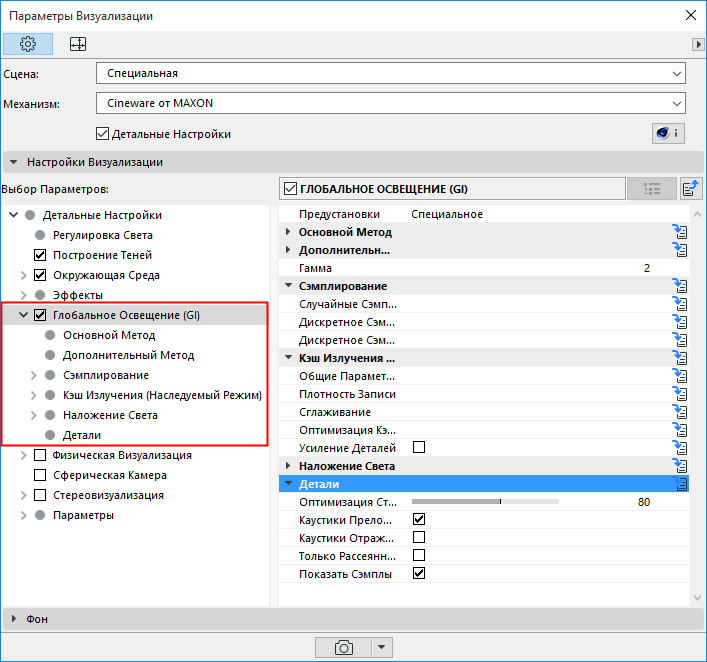This screenshot has width=707, height=662.
Task: Check Каустики Отраж... checkbox
Action: pyautogui.click(x=419, y=538)
